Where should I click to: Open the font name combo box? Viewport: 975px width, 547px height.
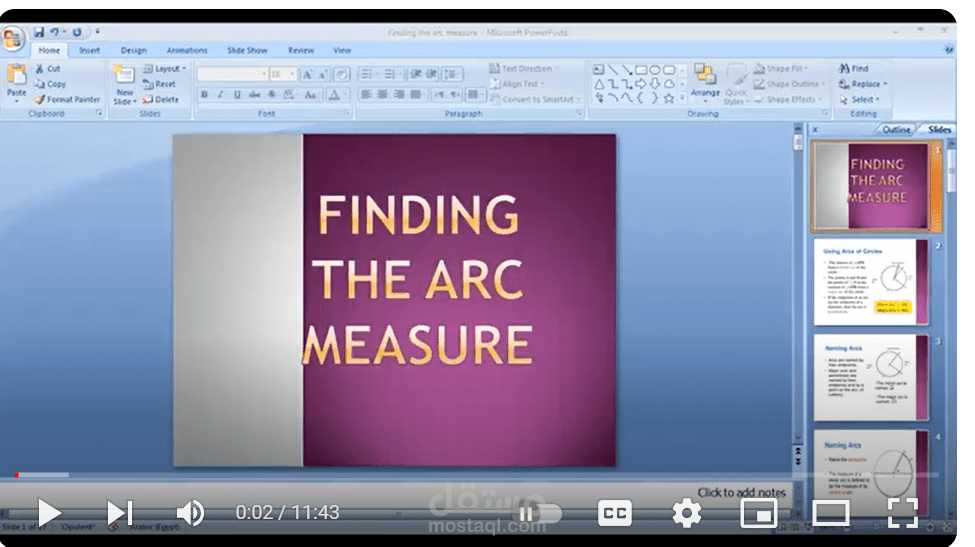click(x=233, y=75)
